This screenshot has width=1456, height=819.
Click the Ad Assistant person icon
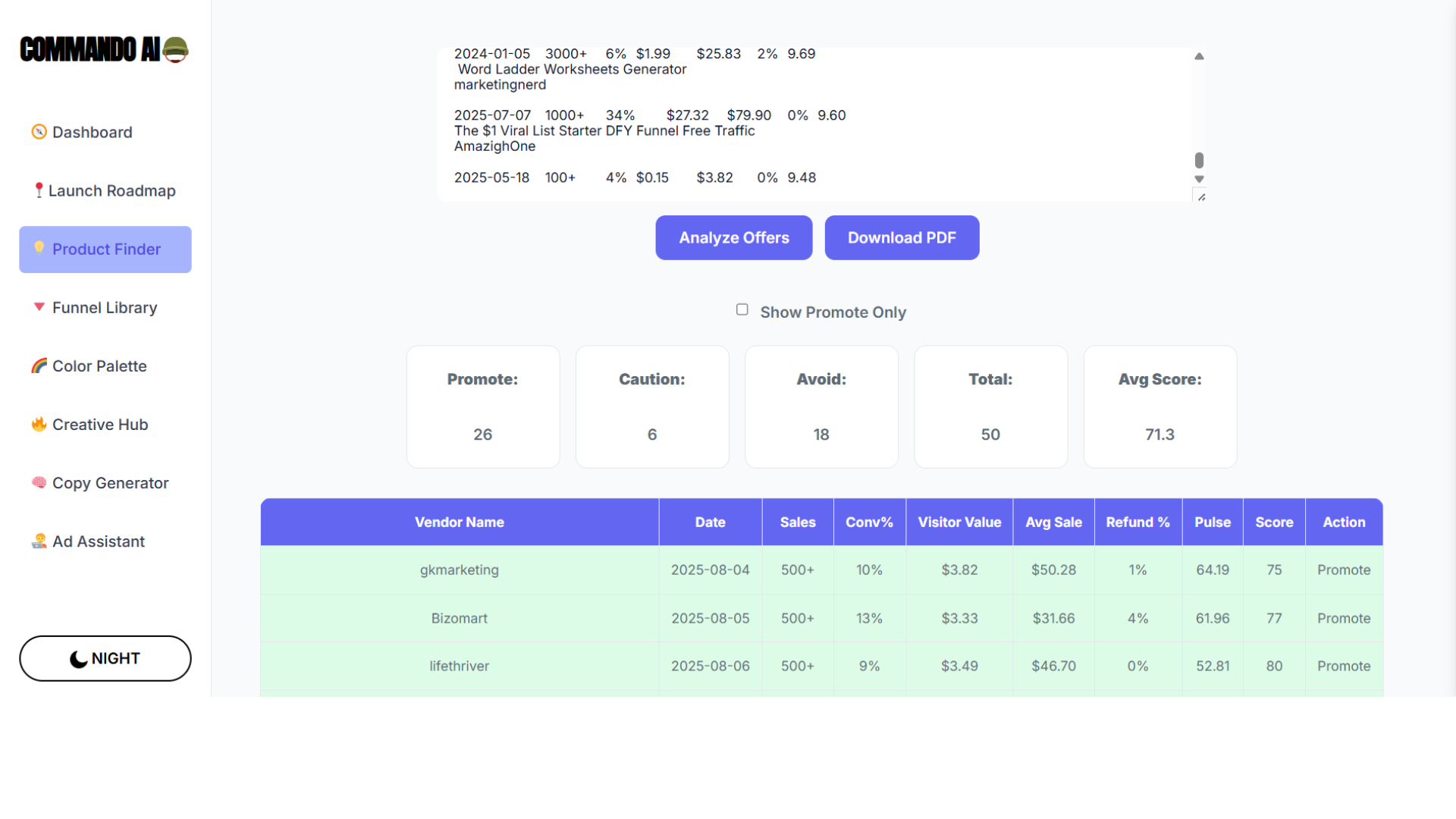pyautogui.click(x=39, y=541)
